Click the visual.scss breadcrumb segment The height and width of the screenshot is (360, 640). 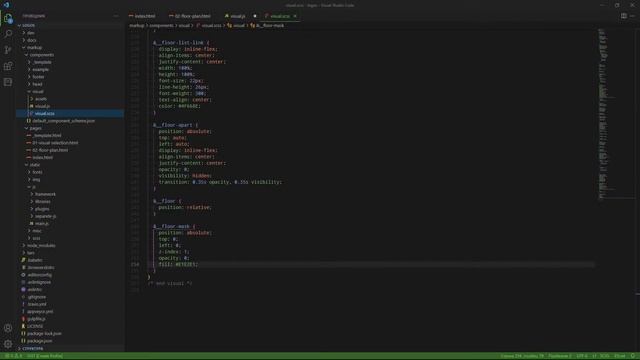211,26
